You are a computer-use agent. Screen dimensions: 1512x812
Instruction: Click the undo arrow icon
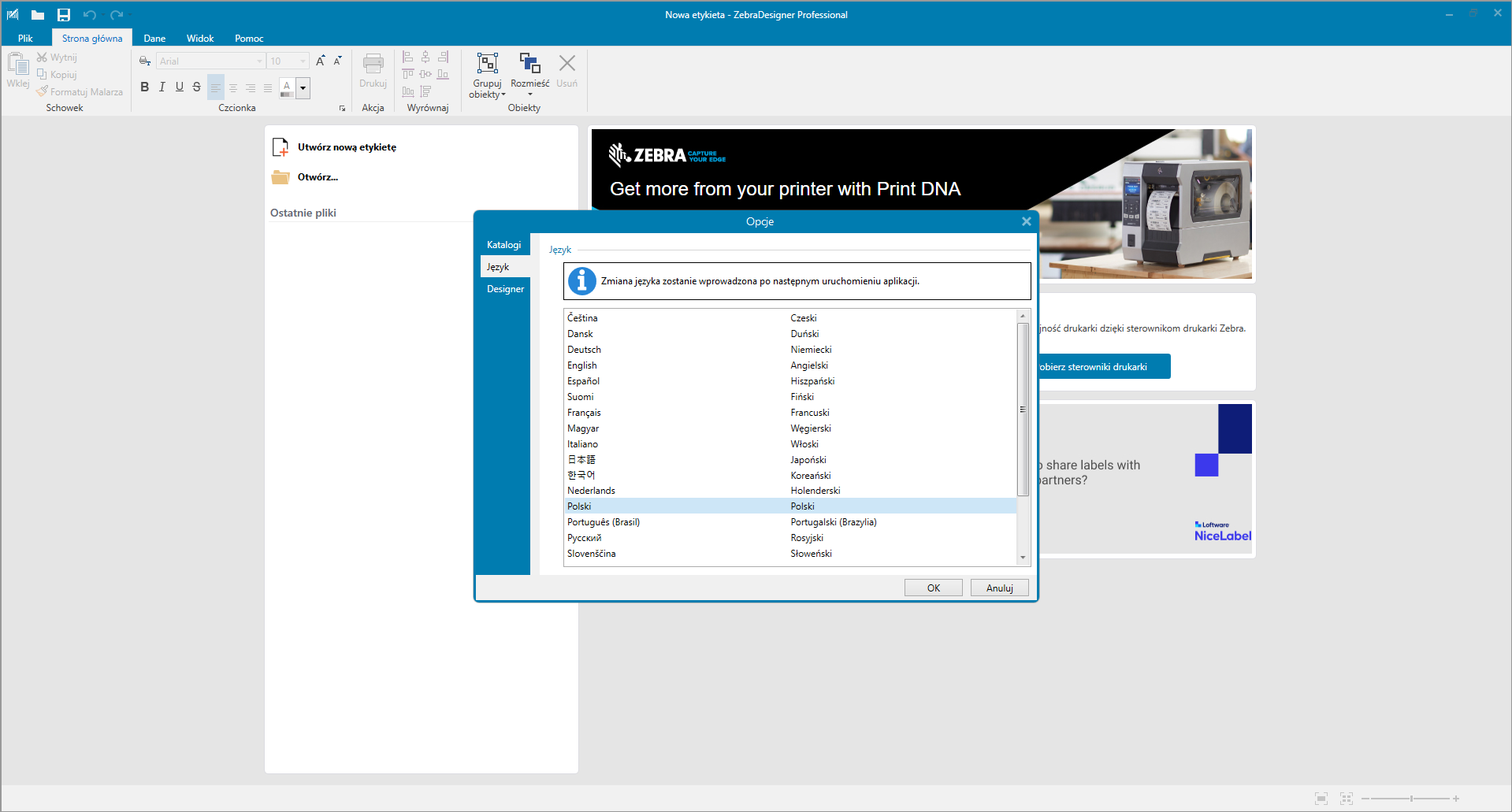tap(90, 15)
